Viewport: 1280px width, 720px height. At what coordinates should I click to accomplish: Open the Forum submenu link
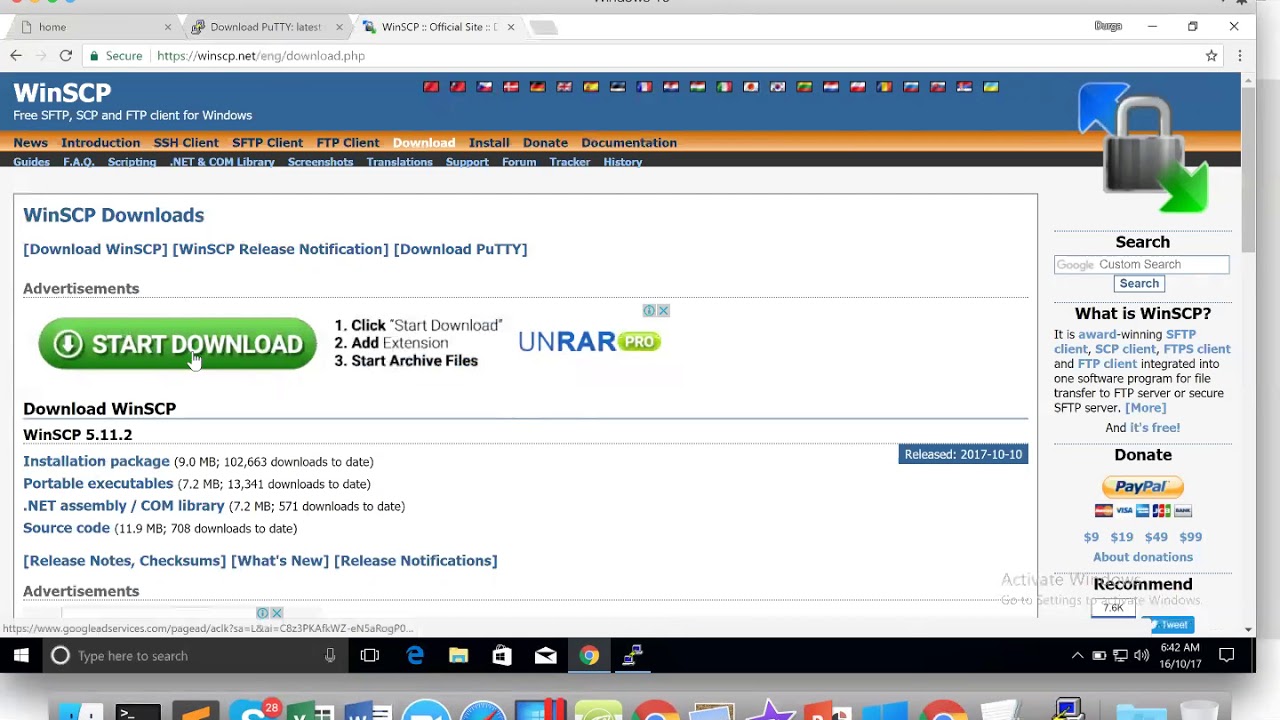coord(519,162)
